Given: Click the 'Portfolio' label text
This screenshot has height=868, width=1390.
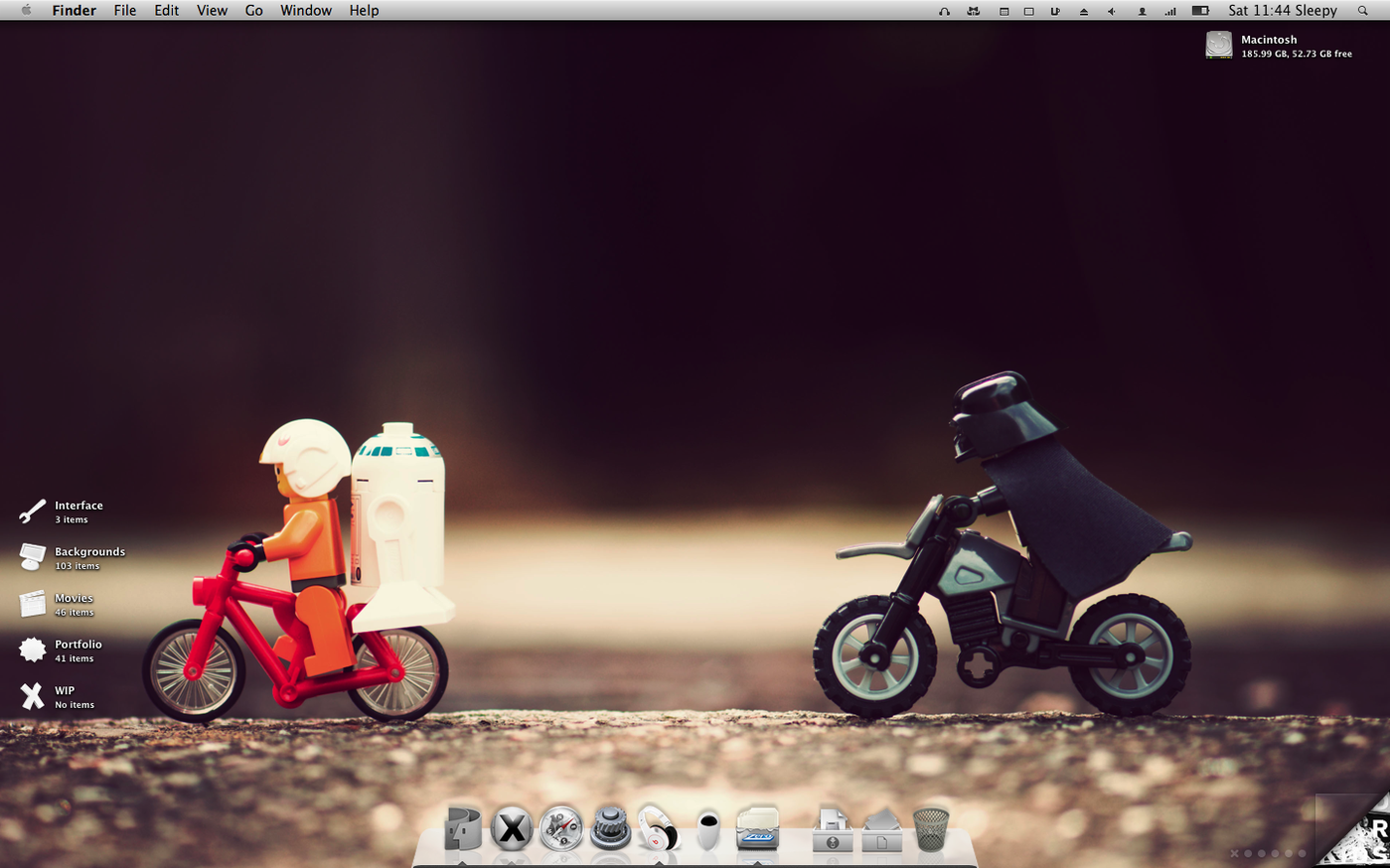Looking at the screenshot, I should (x=78, y=645).
